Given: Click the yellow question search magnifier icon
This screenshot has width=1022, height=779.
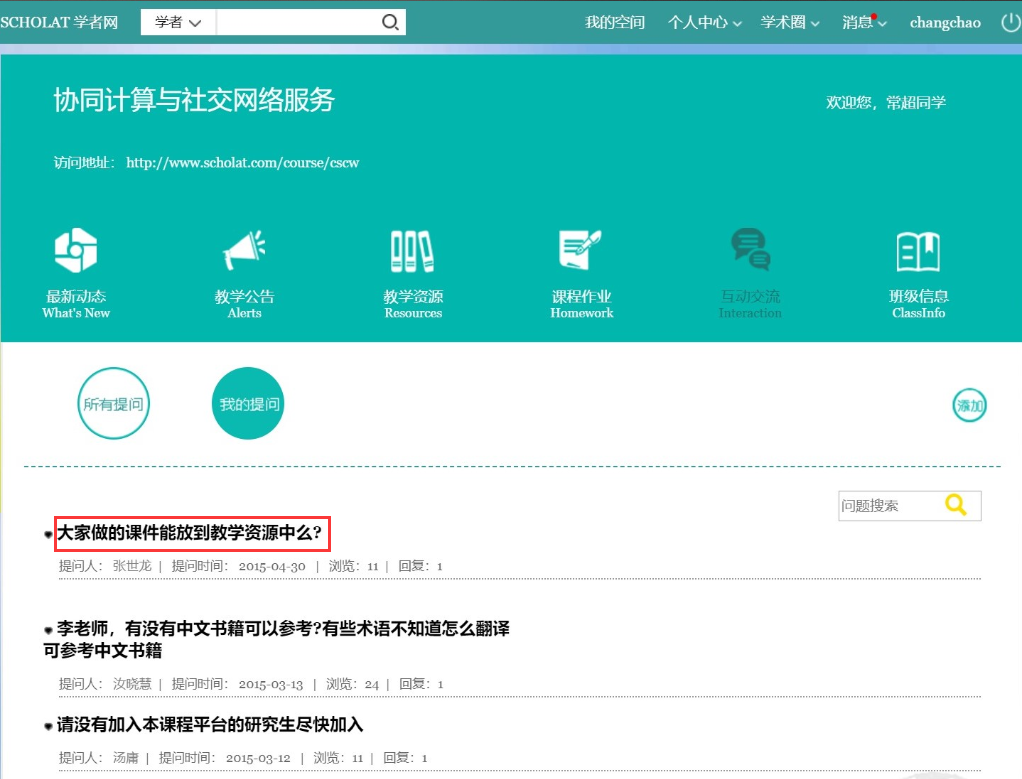Looking at the screenshot, I should tap(956, 506).
